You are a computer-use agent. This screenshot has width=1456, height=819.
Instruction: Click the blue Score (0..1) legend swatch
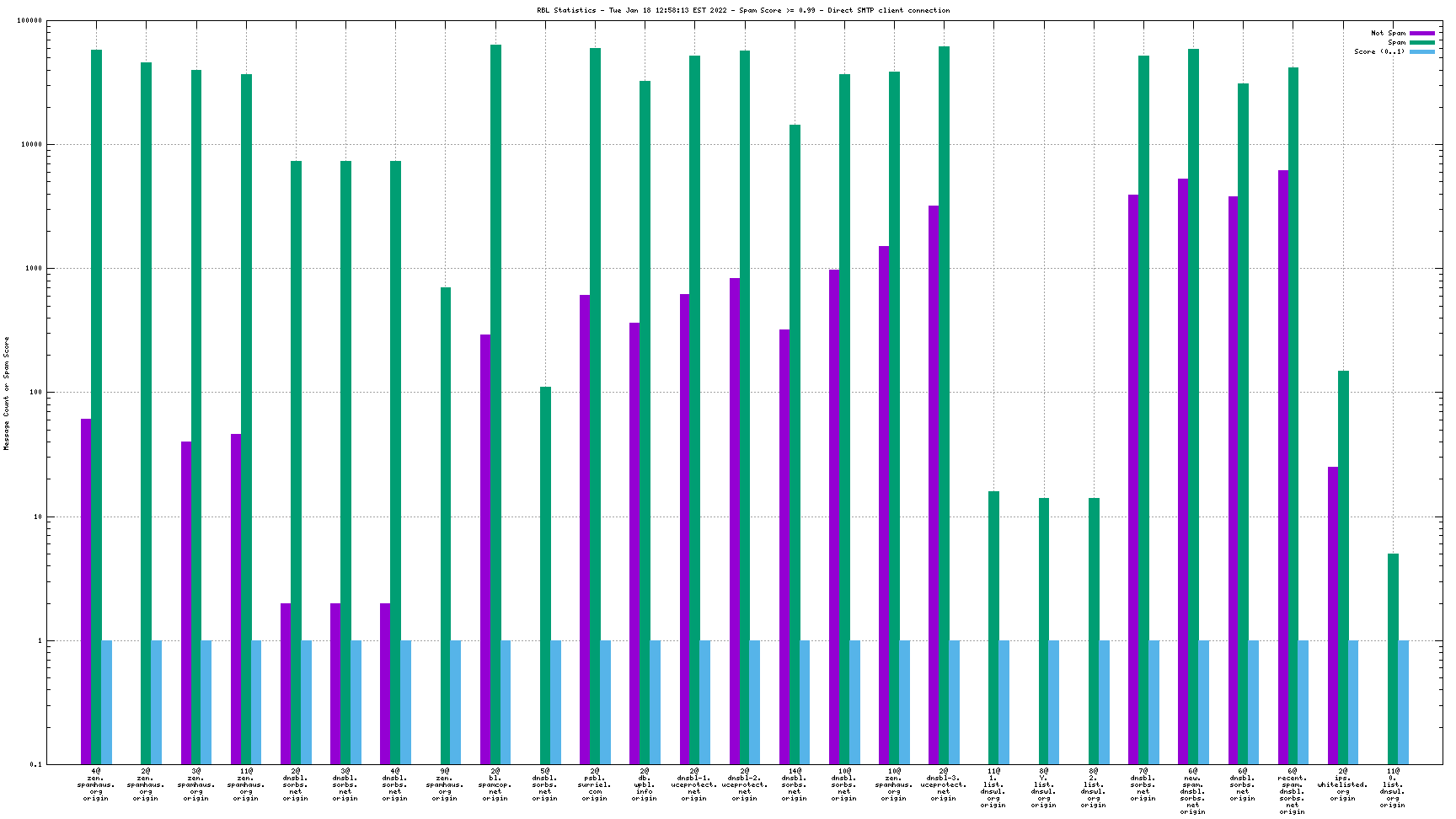pyautogui.click(x=1422, y=52)
